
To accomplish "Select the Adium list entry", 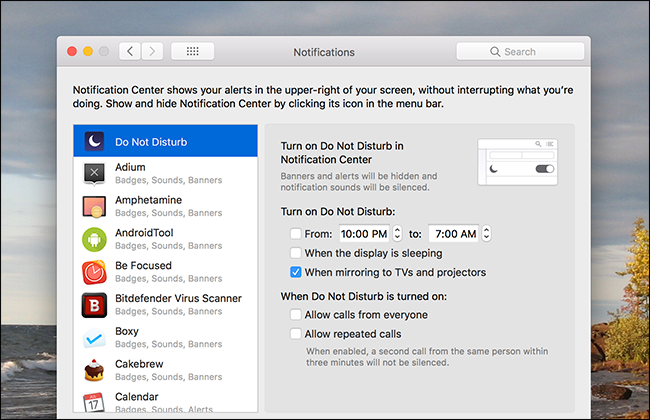I will (165, 173).
